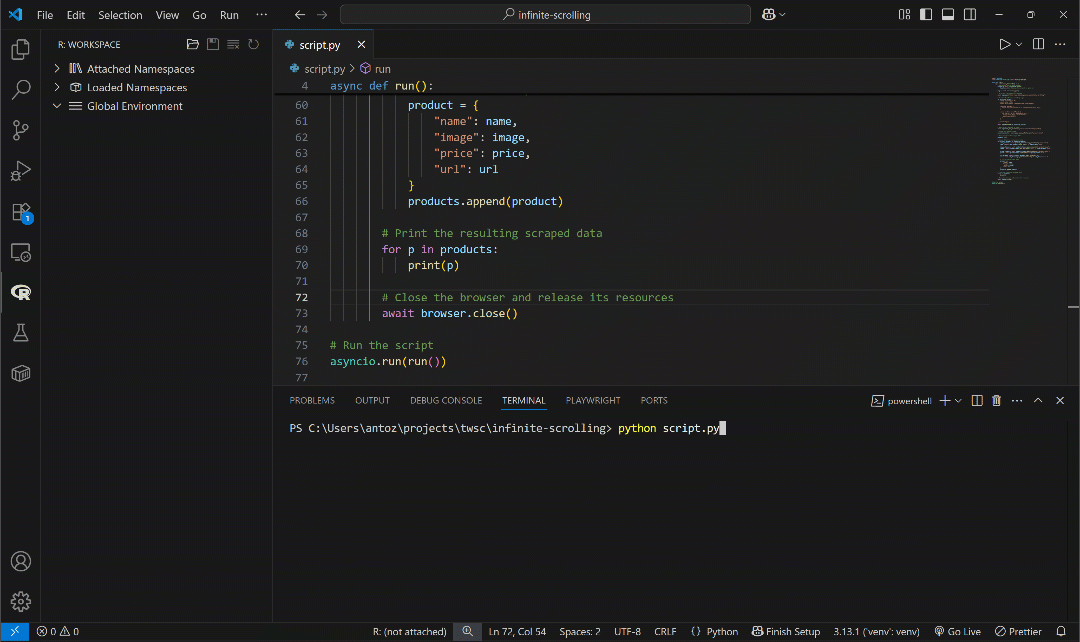Click Go Live in status bar
1080x642 pixels.
(957, 632)
